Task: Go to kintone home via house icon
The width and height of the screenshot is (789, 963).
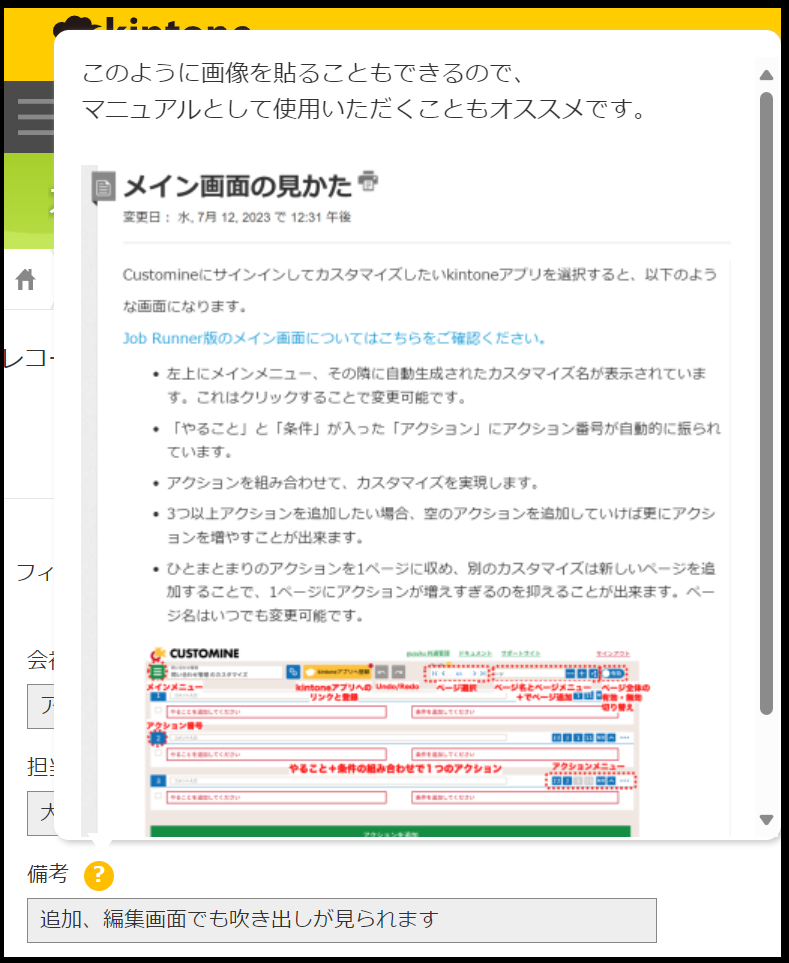Action: coord(25,279)
